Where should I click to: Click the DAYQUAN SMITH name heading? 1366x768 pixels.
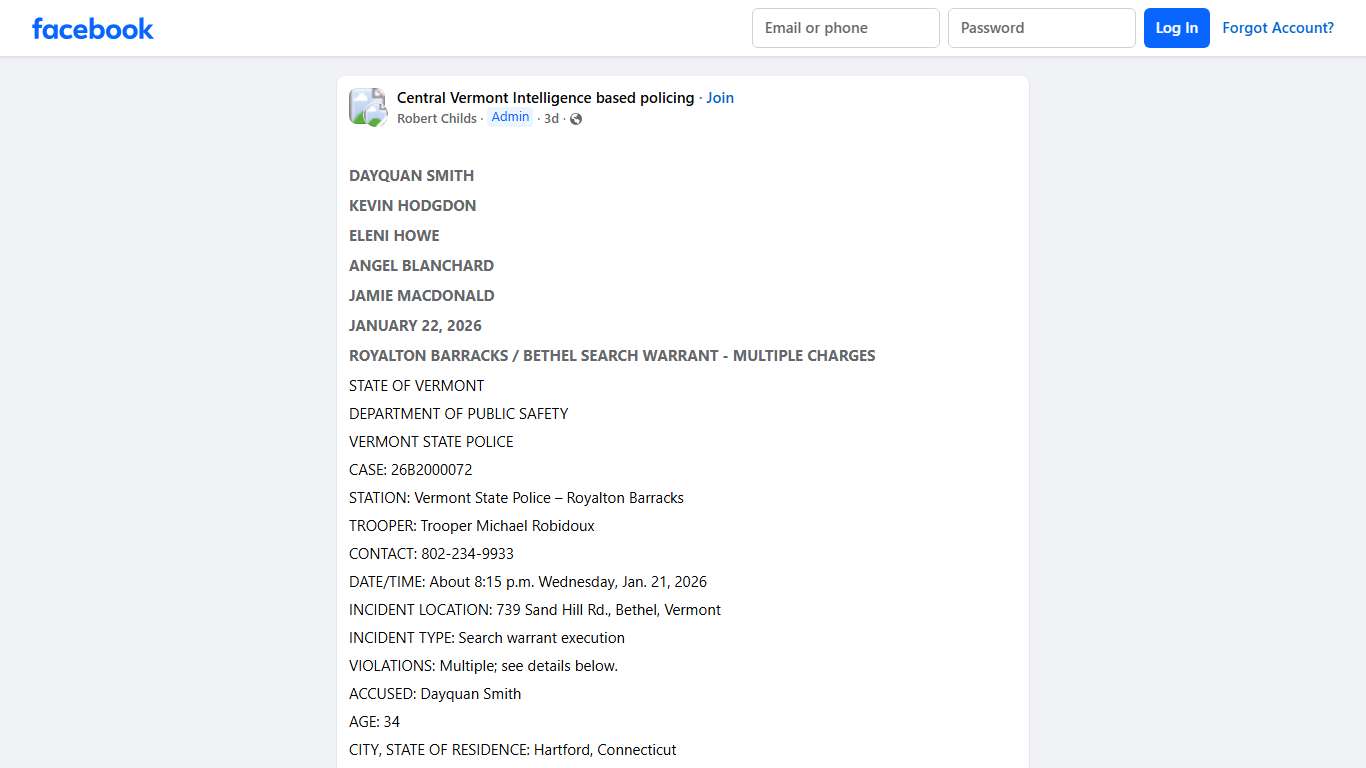point(411,175)
